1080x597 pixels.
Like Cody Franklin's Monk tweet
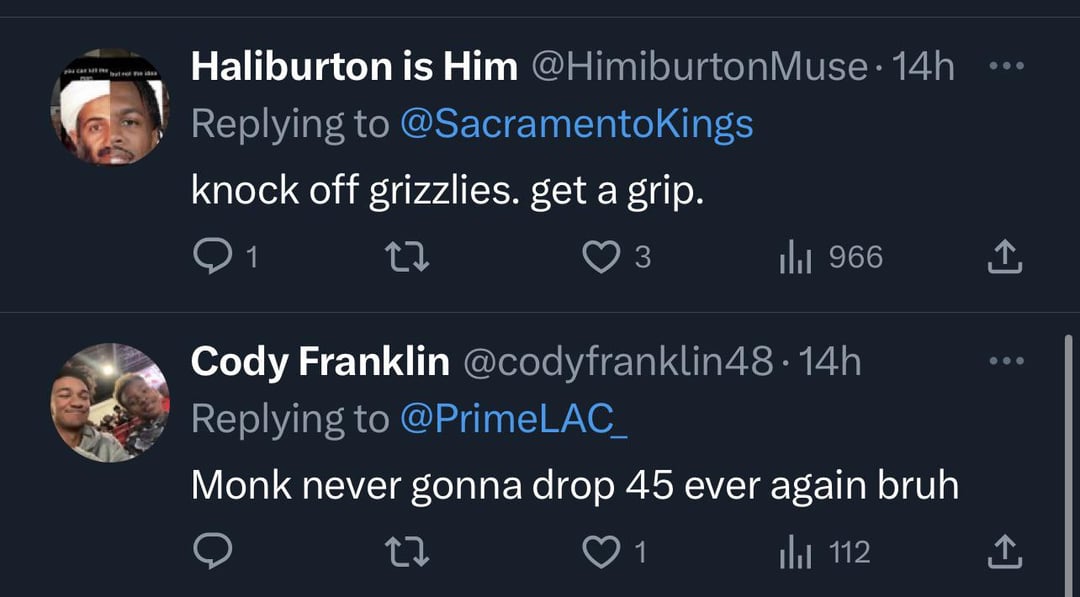[601, 552]
